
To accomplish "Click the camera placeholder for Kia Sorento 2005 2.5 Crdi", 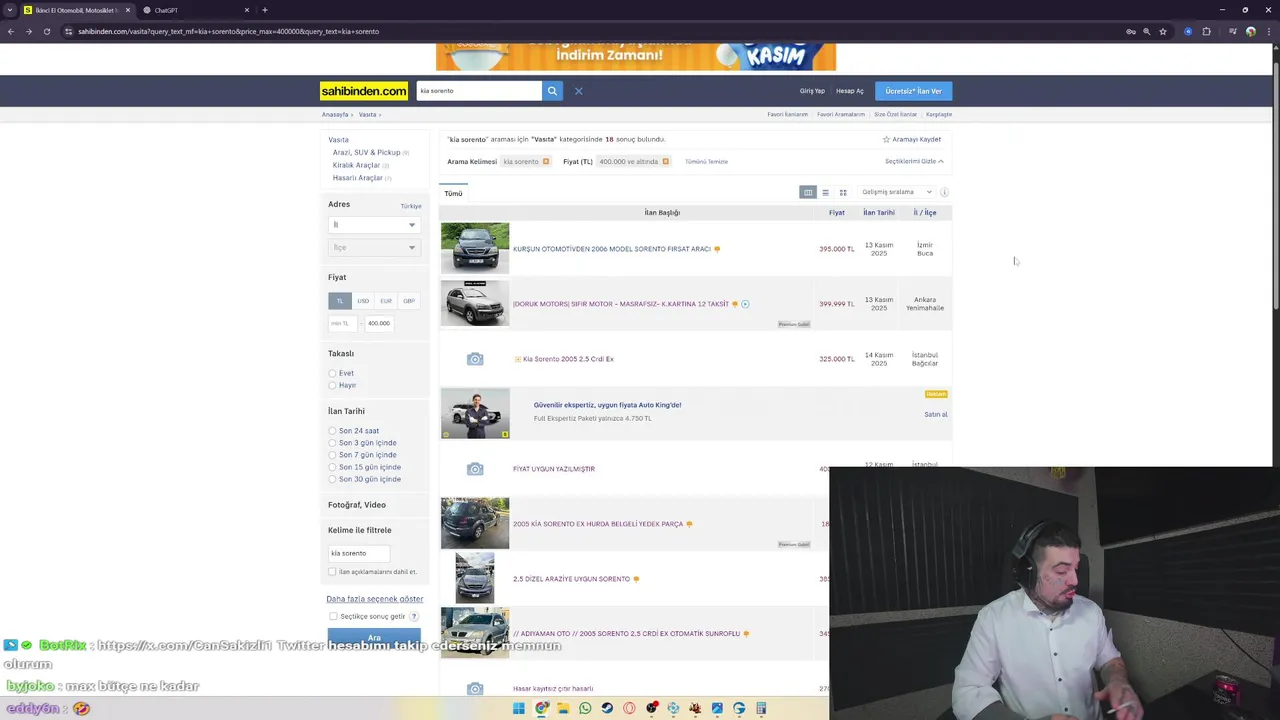I will [x=475, y=359].
